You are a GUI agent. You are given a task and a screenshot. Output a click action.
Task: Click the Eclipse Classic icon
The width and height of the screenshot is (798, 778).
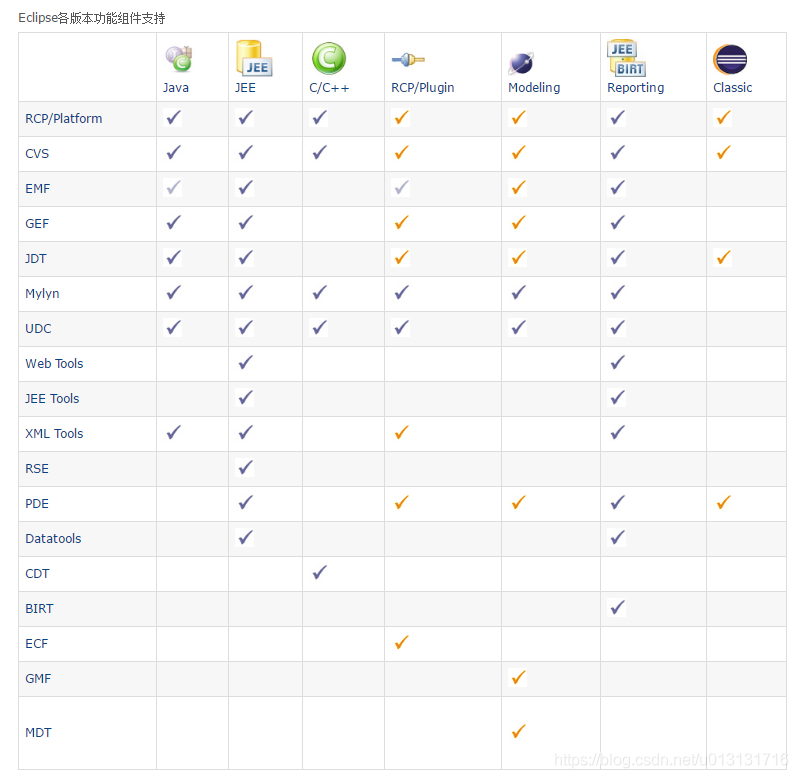(x=730, y=60)
